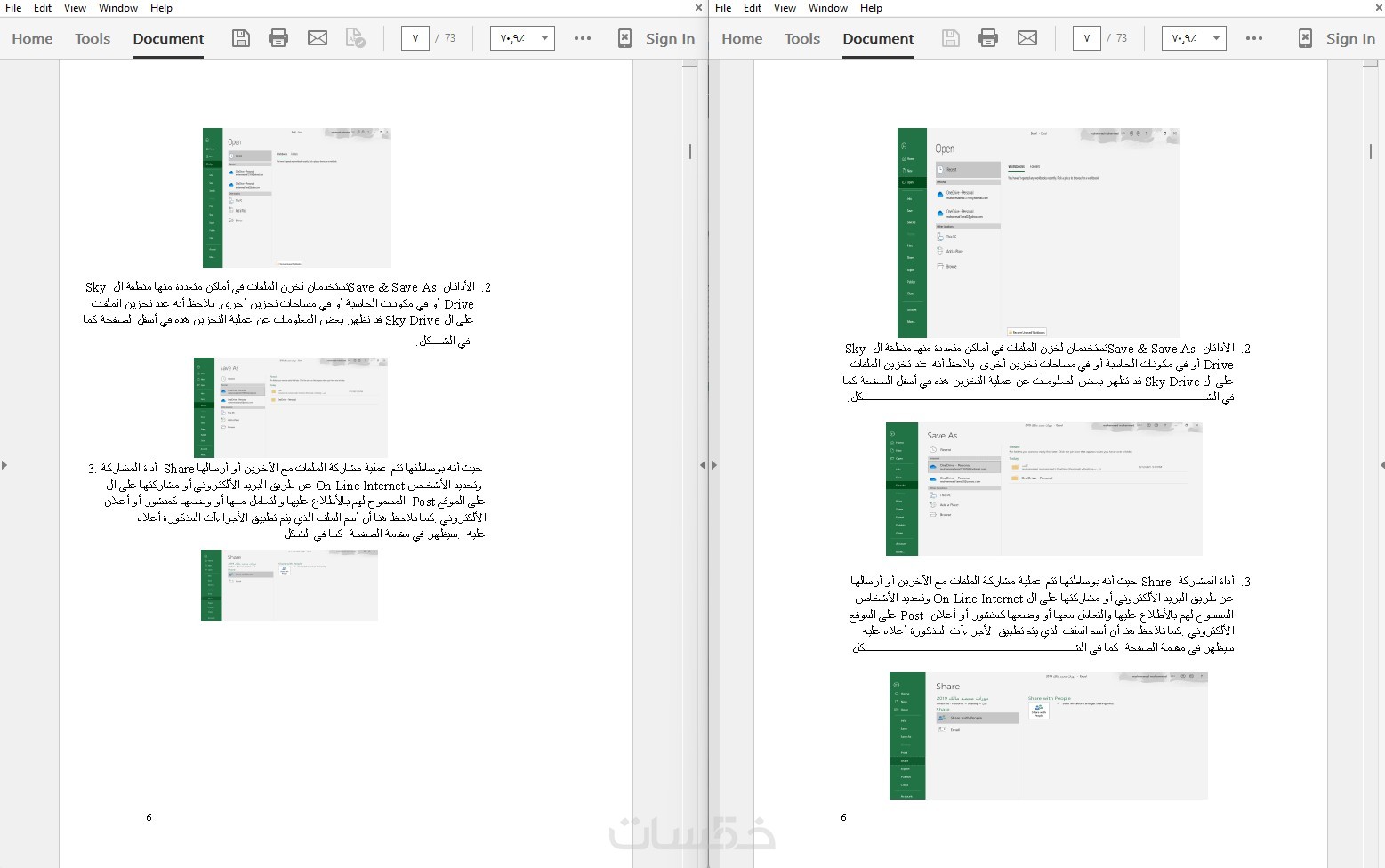Close the right document window with the X
This screenshot has width=1385, height=868.
tap(1379, 8)
